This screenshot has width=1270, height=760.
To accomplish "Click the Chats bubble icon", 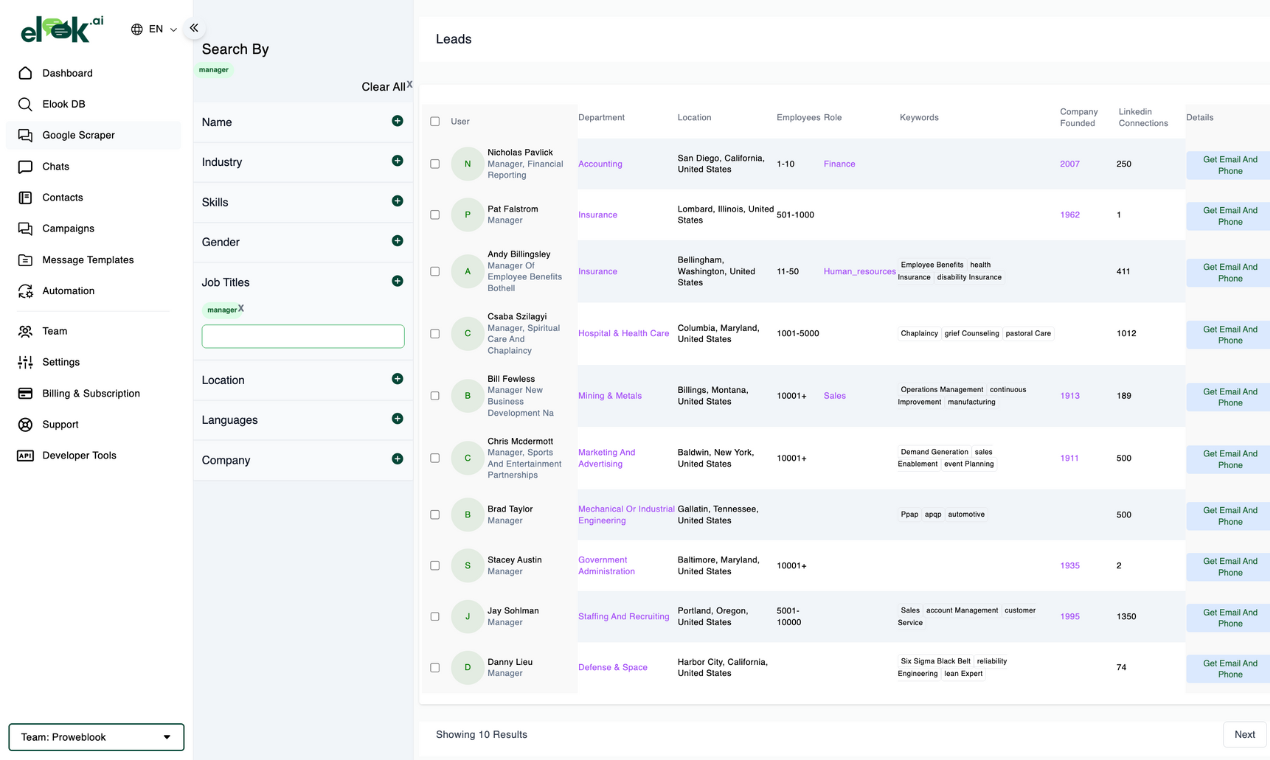I will point(25,166).
